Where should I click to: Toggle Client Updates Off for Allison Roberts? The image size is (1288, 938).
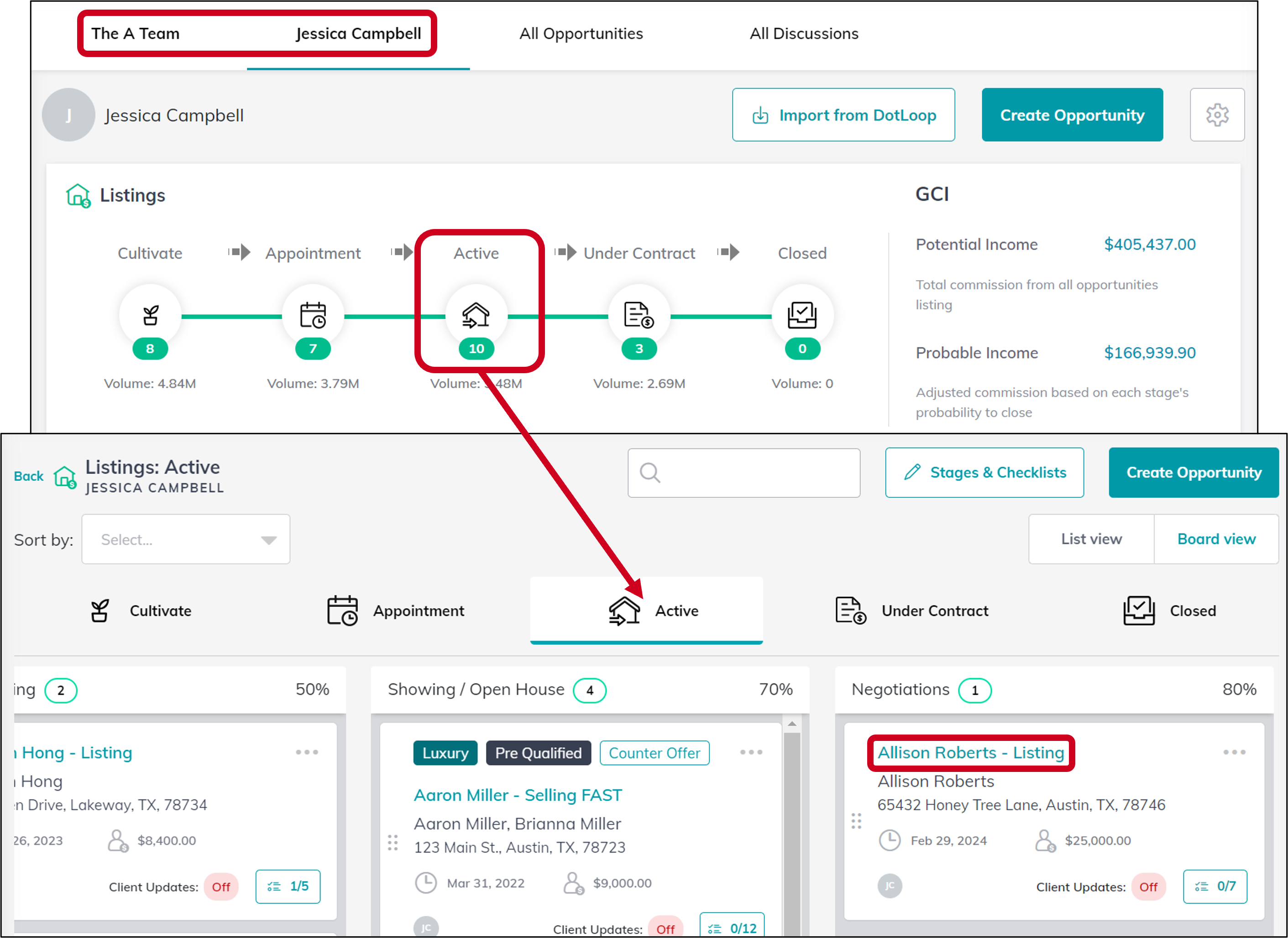[x=1148, y=887]
